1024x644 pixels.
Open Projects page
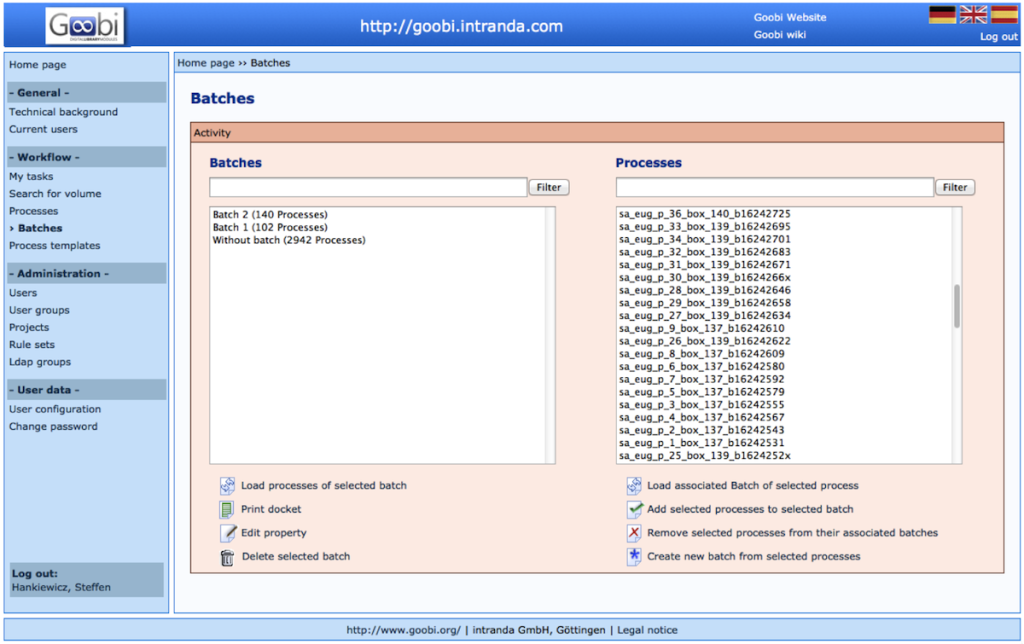coord(29,327)
